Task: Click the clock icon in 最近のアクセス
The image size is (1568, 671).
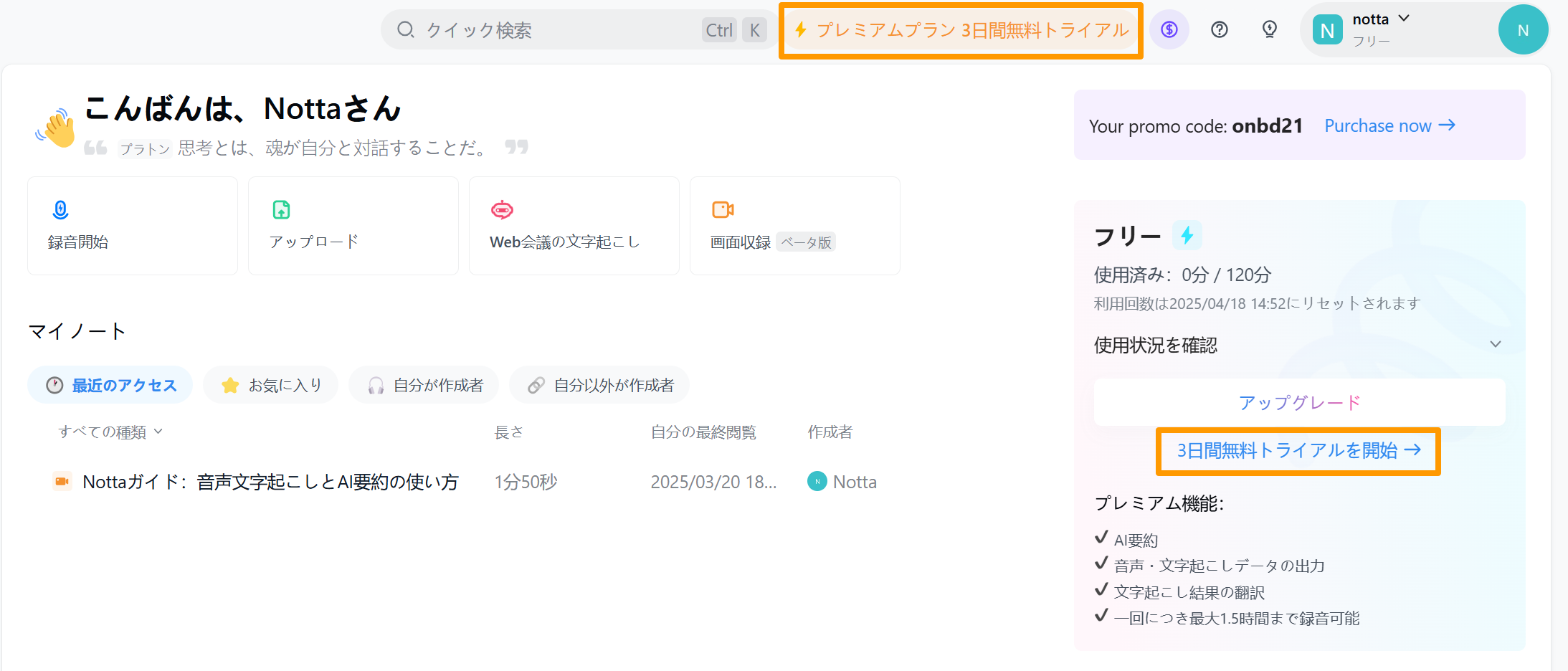Action: pos(54,385)
